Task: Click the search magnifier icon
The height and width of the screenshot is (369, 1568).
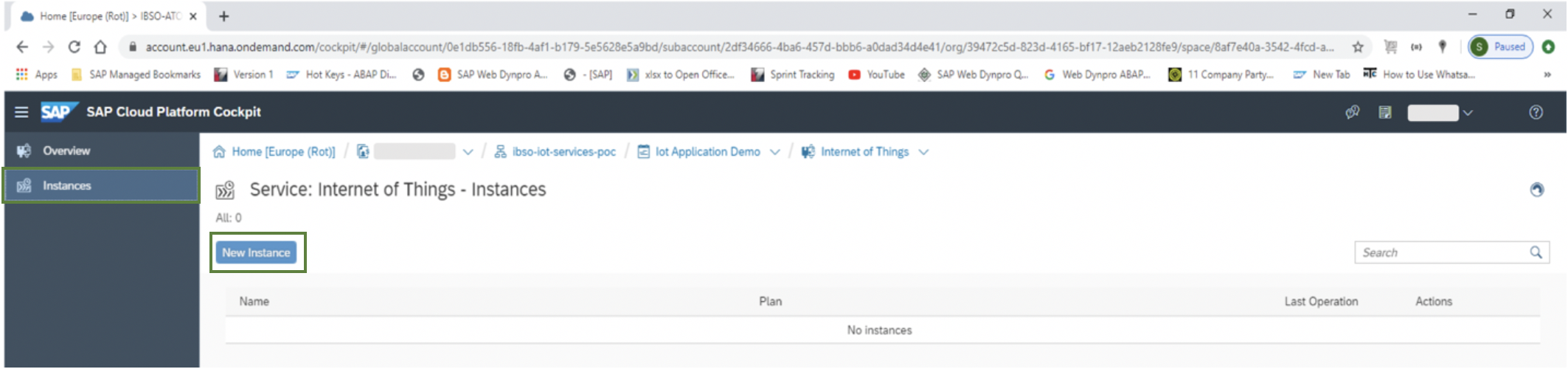Action: [1536, 252]
